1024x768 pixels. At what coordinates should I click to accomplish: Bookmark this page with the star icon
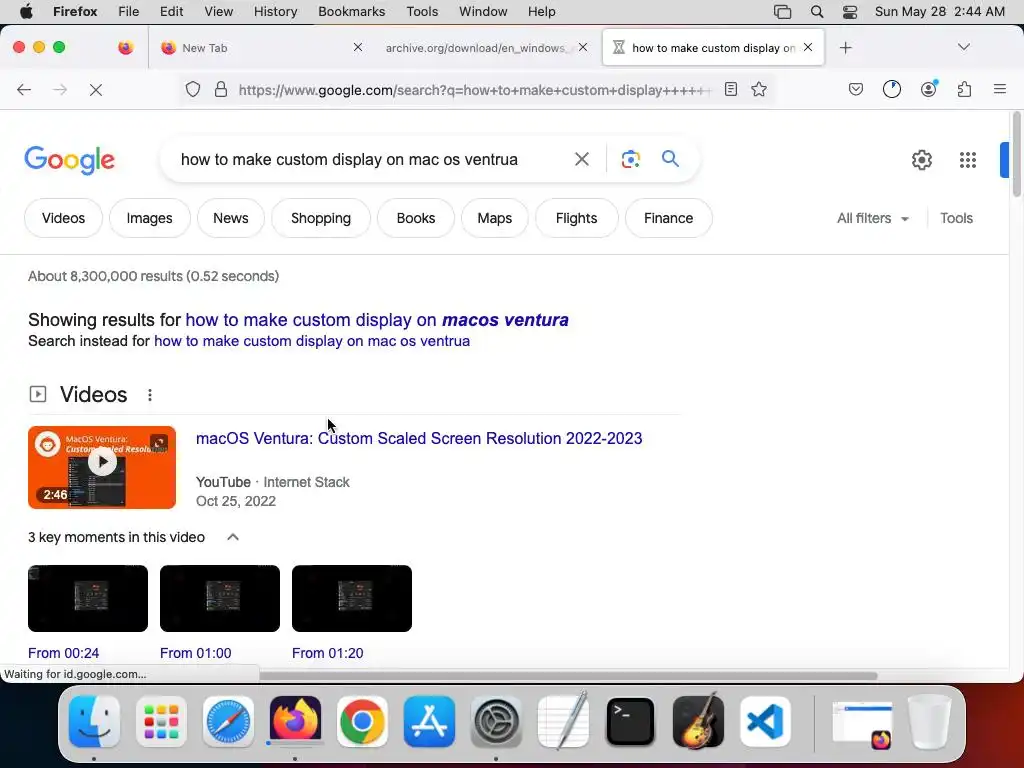point(759,89)
